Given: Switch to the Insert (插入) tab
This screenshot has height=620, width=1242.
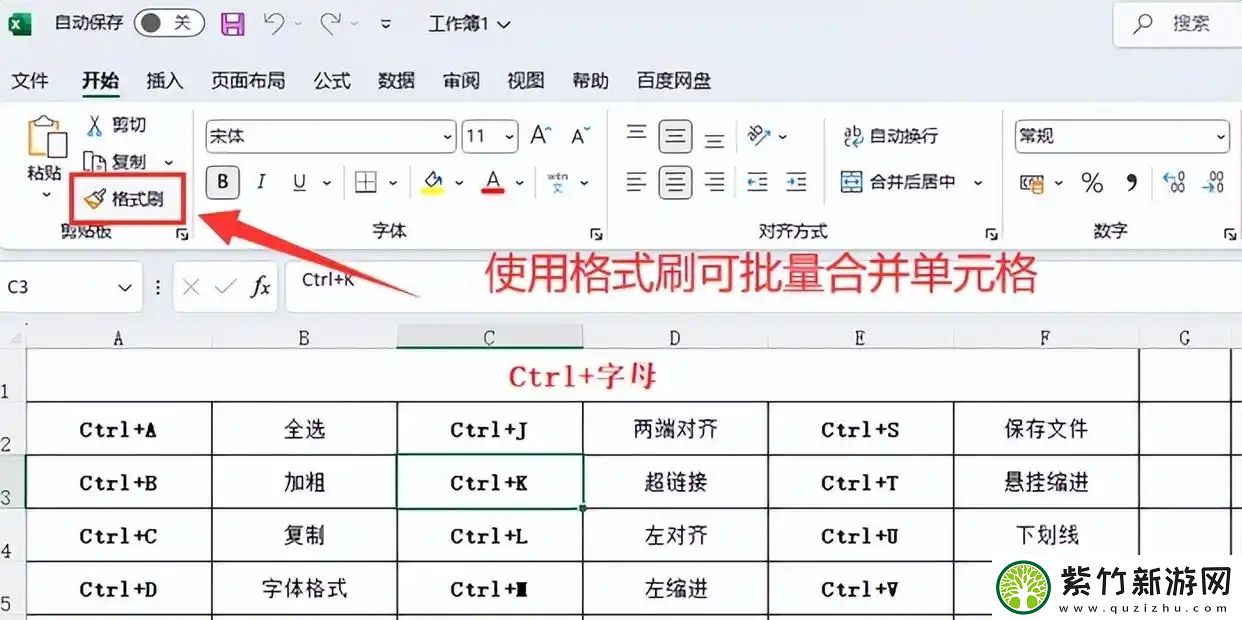Looking at the screenshot, I should click(164, 81).
